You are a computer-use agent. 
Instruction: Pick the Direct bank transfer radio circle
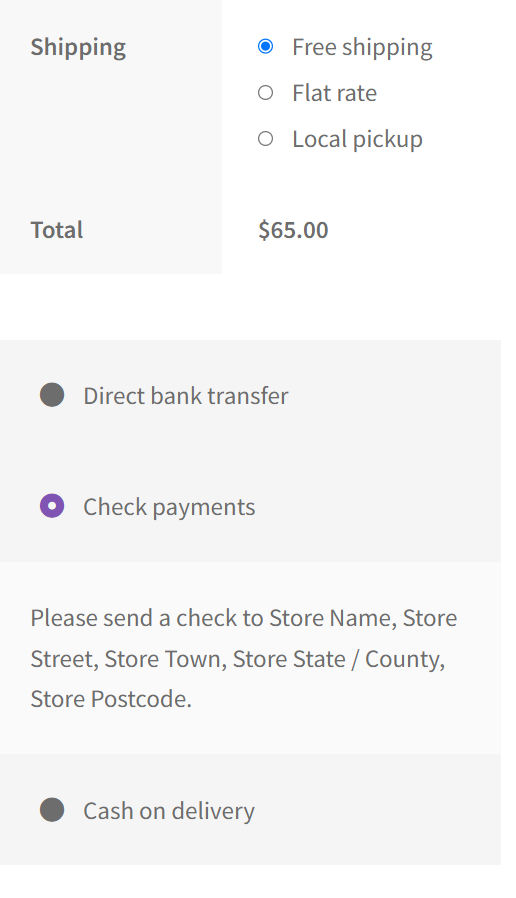click(x=52, y=395)
